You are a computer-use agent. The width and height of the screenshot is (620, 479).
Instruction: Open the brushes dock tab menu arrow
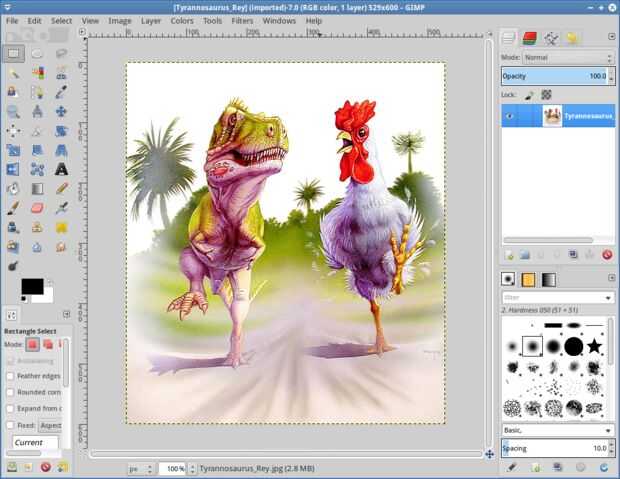611,278
